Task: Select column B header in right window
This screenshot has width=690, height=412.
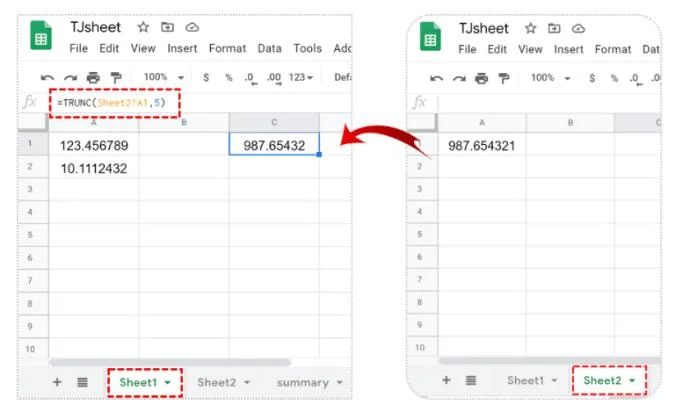Action: (x=570, y=123)
